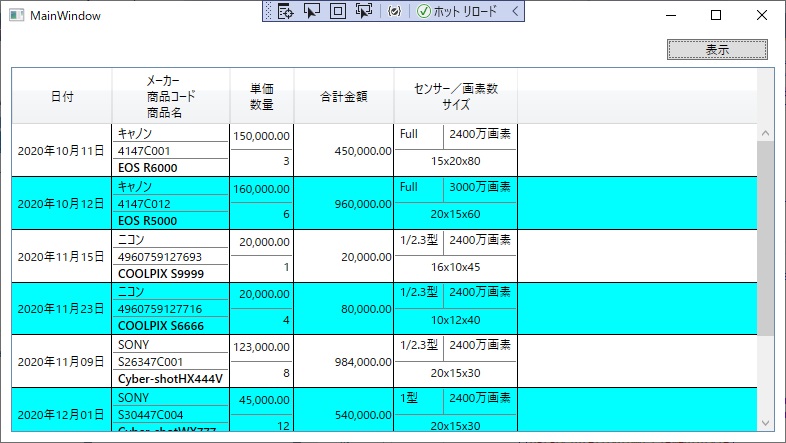The image size is (786, 443).
Task: Click the 80,000.00 total amount
Action: (x=366, y=309)
